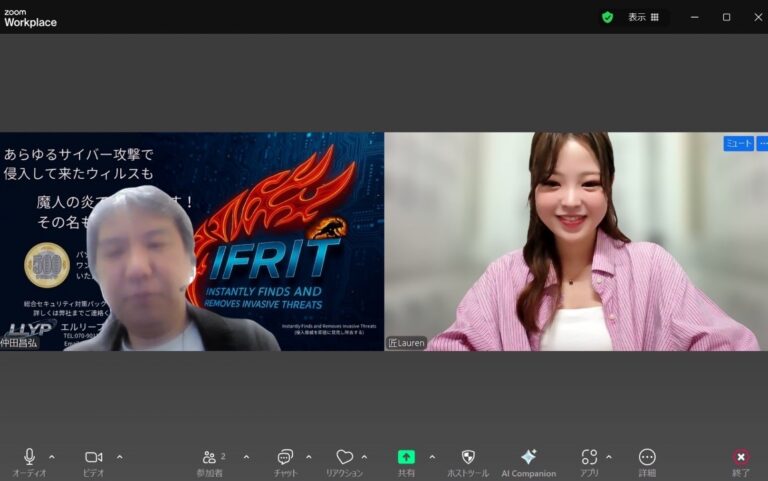
Task: Launch AI Companion sparkle icon
Action: point(528,457)
